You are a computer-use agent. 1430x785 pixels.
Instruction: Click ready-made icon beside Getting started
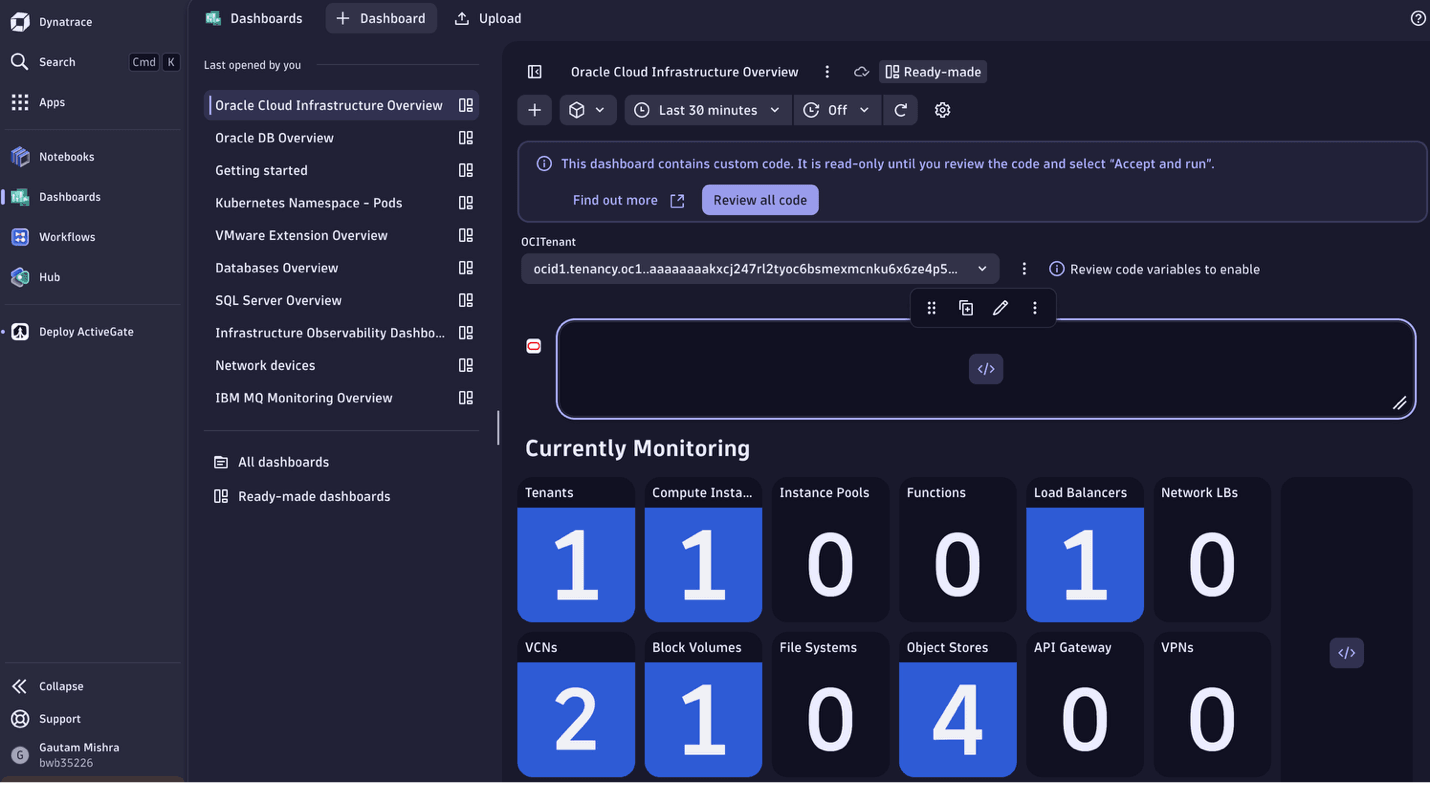(466, 170)
